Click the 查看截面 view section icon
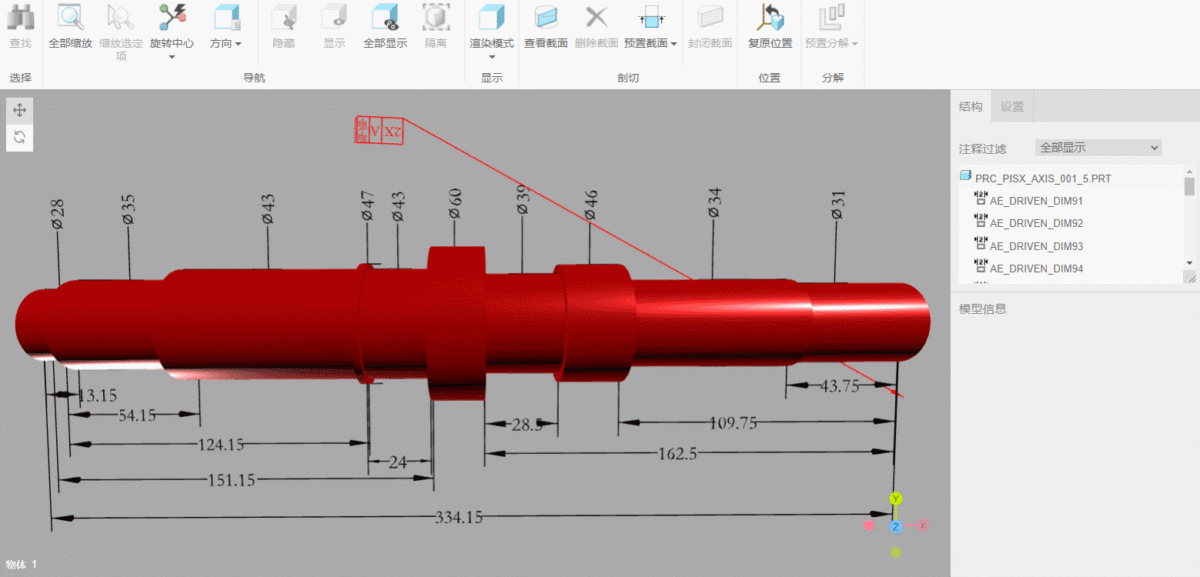The height and width of the screenshot is (577, 1200). (546, 17)
